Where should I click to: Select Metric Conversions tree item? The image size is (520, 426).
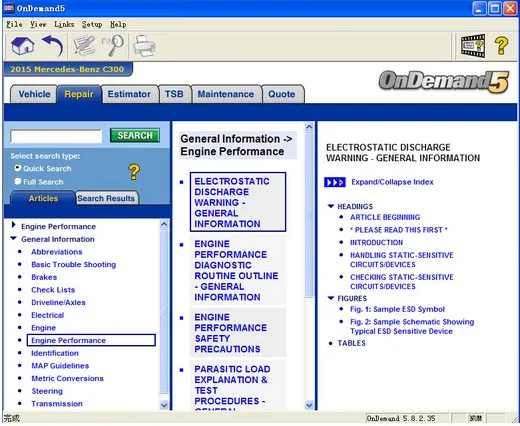pyautogui.click(x=67, y=379)
